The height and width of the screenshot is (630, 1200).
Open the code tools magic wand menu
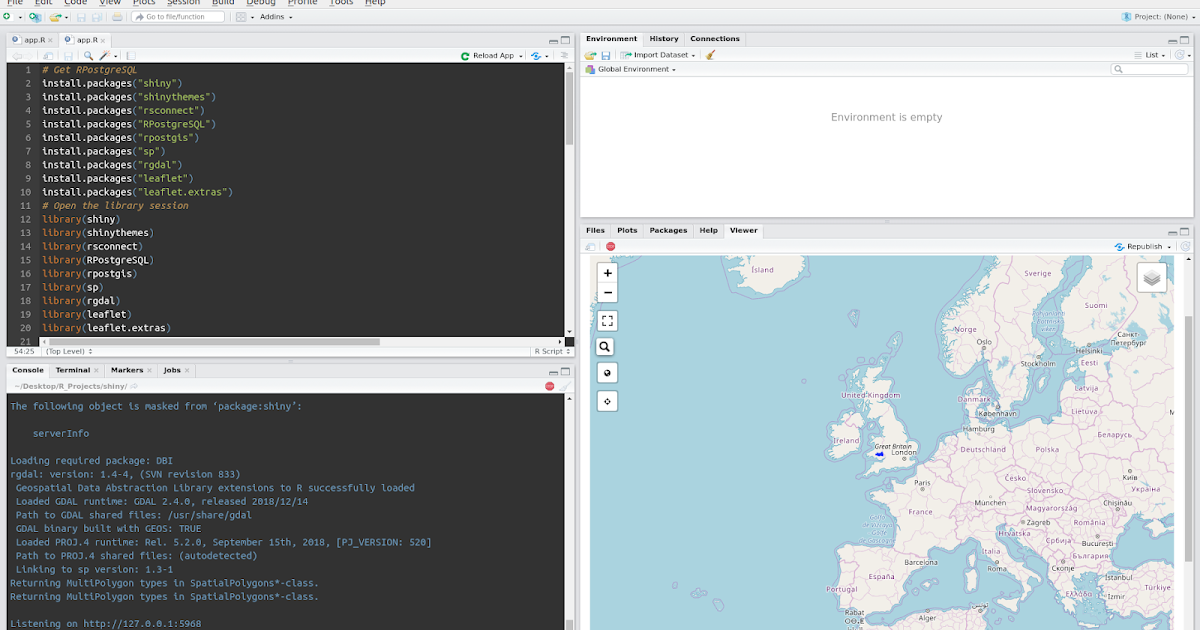pos(105,57)
